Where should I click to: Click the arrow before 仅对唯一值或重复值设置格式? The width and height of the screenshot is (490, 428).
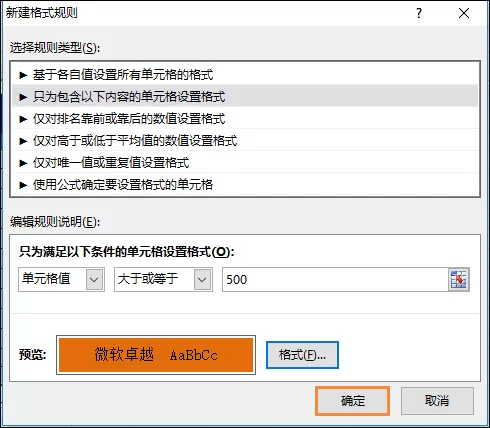tap(23, 163)
